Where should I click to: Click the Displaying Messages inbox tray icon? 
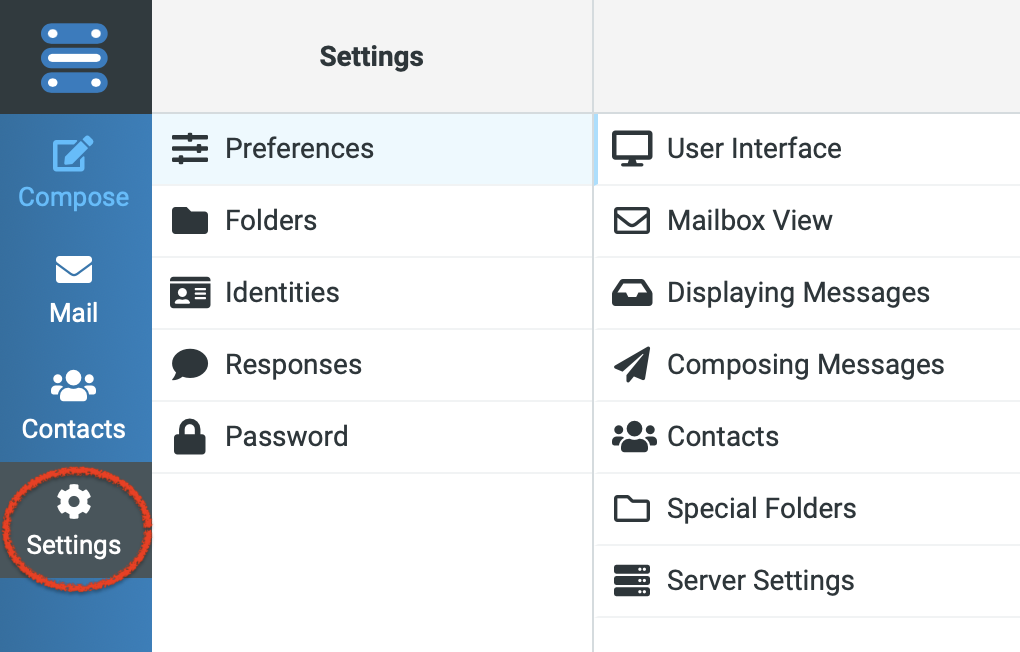point(632,293)
